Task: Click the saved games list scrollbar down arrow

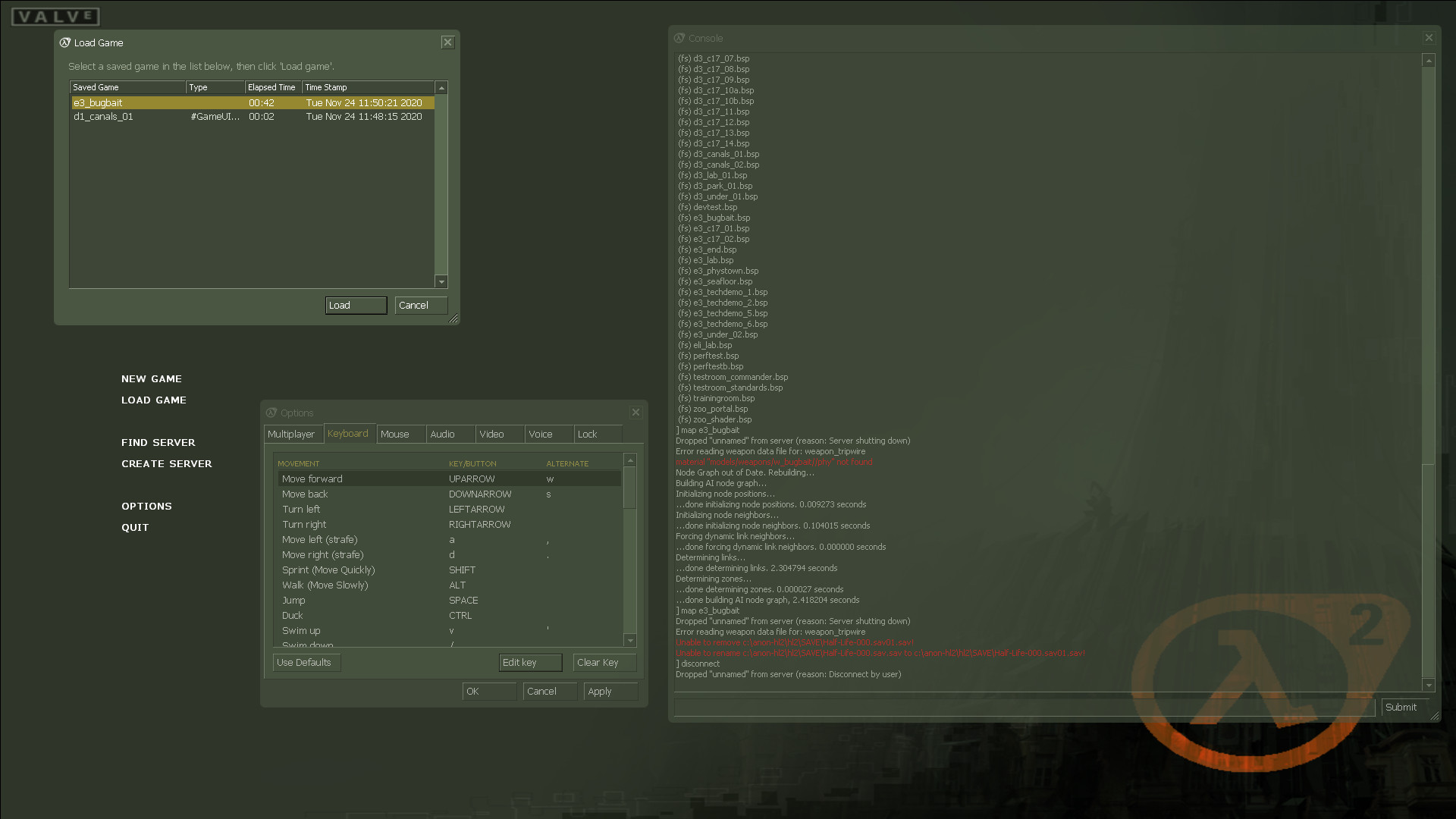Action: tap(441, 282)
